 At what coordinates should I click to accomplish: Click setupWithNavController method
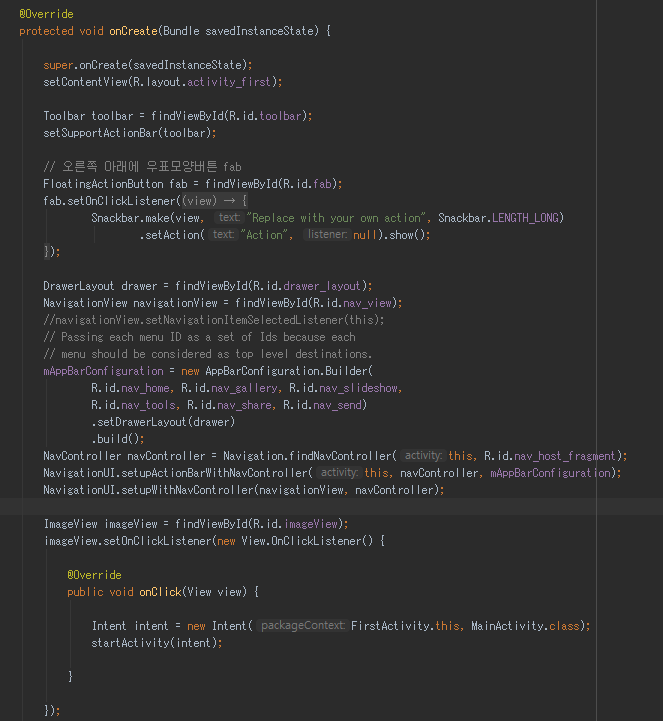(187, 490)
